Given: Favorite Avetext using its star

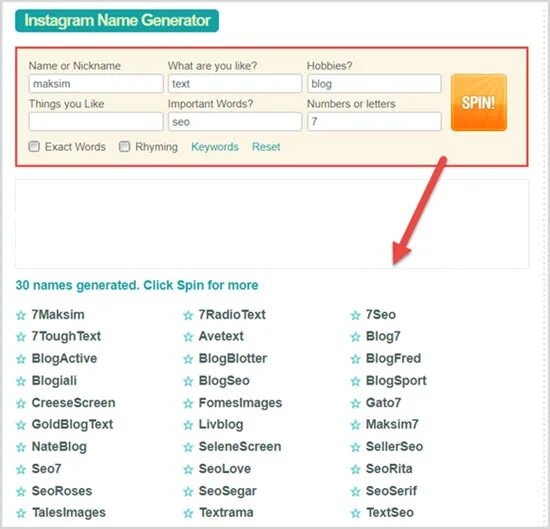Looking at the screenshot, I should click(188, 337).
